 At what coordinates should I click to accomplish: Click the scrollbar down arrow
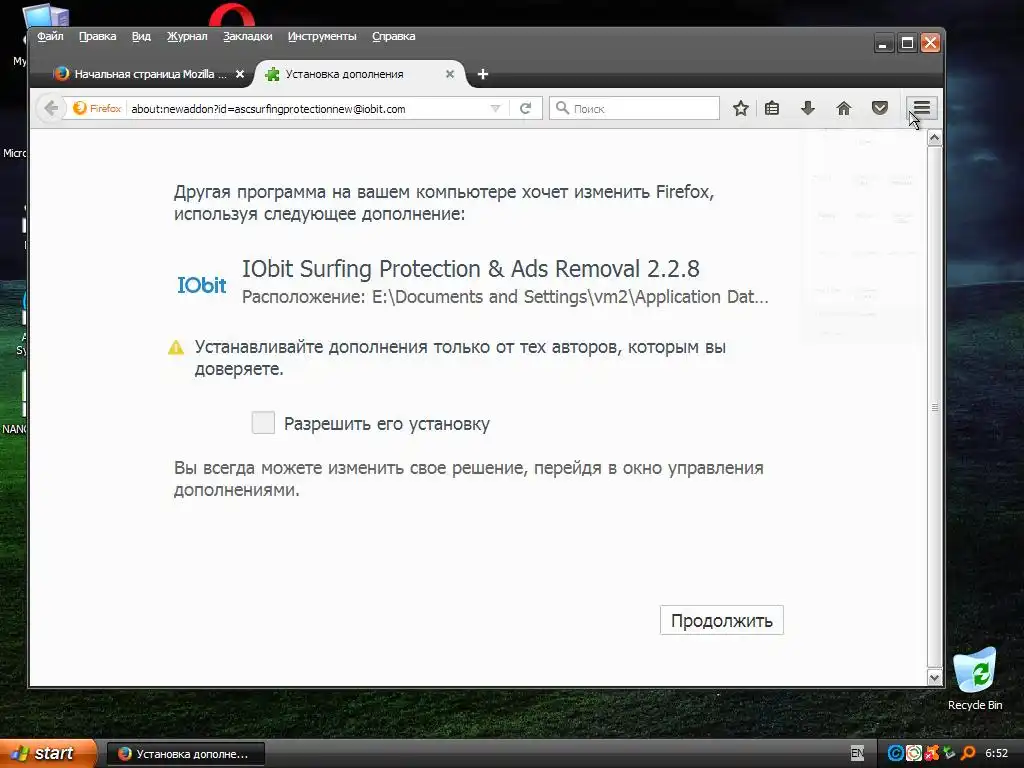[x=935, y=677]
